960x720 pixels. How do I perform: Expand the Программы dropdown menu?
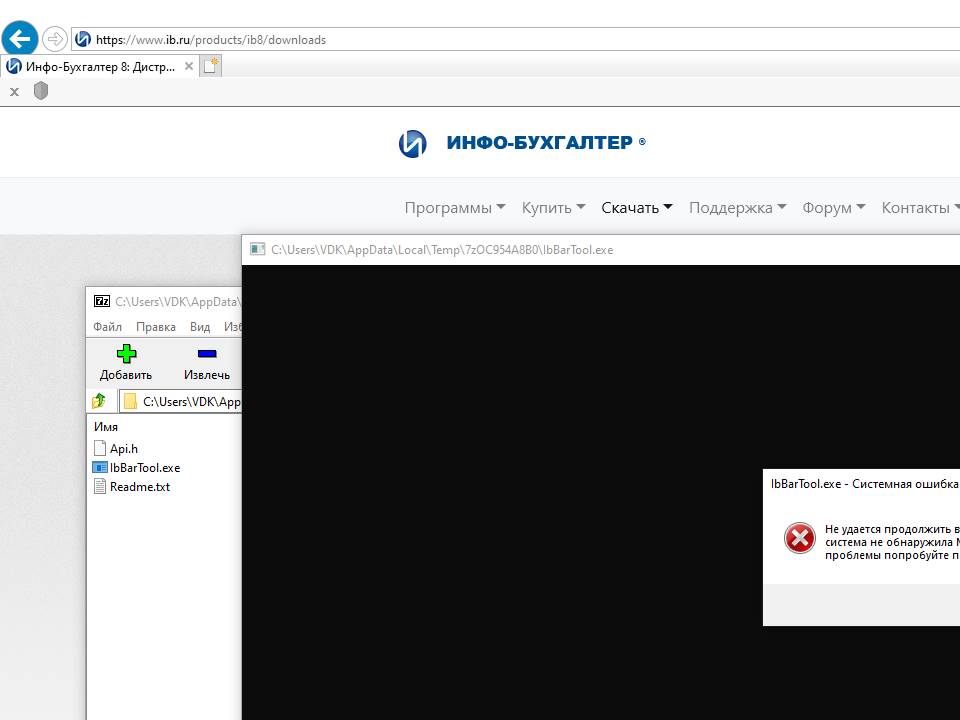[x=455, y=208]
